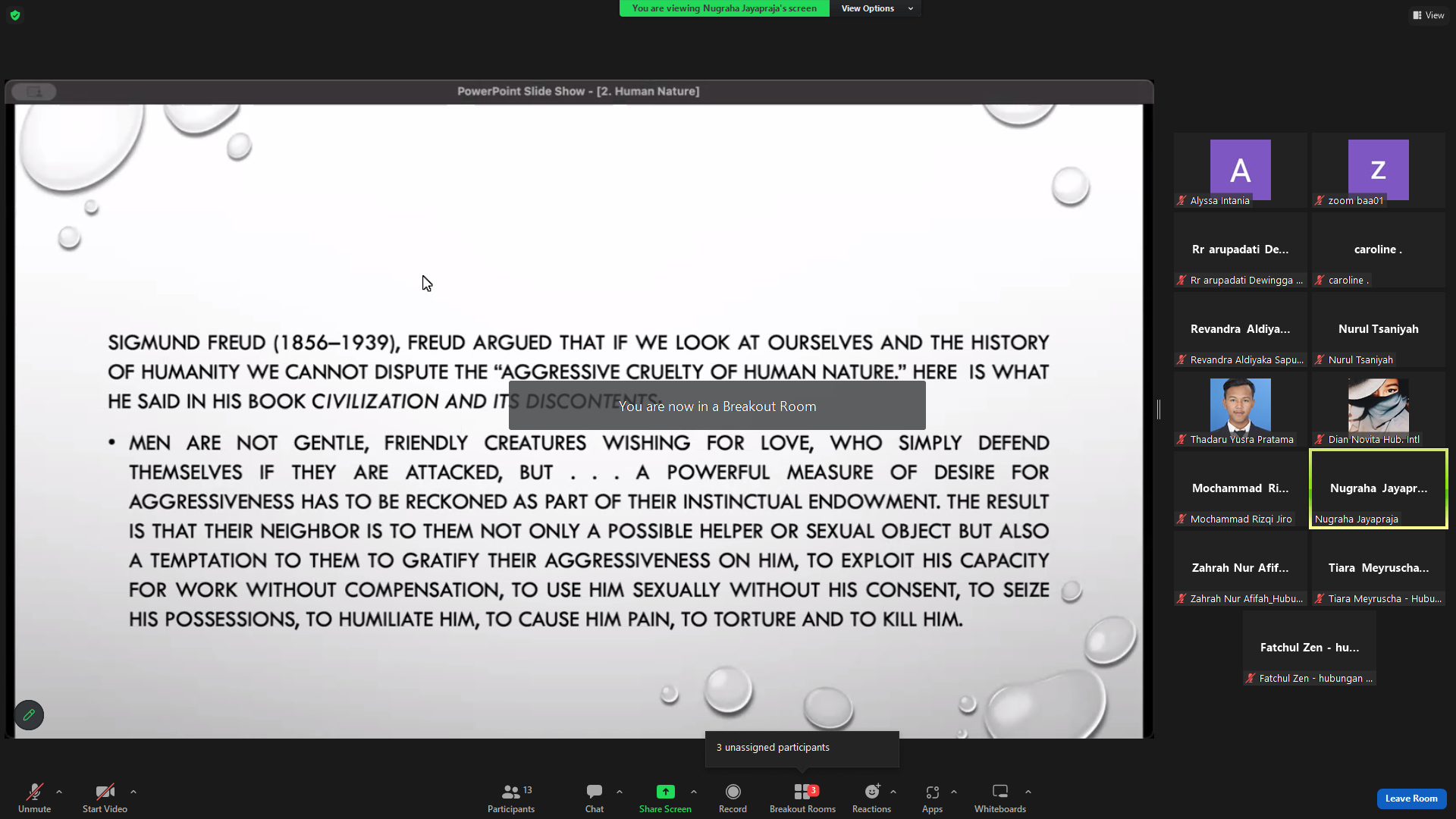Screen dimensions: 1456x819
Task: Click the slideshow window control at top-left
Action: pyautogui.click(x=34, y=92)
